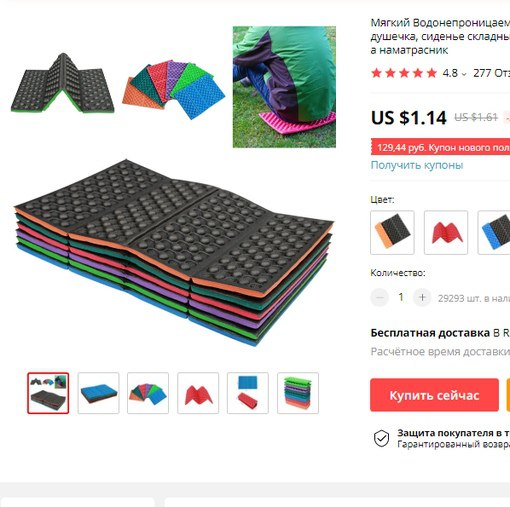The image size is (510, 507).
Task: Open the Получить купоны link
Action: click(x=417, y=165)
